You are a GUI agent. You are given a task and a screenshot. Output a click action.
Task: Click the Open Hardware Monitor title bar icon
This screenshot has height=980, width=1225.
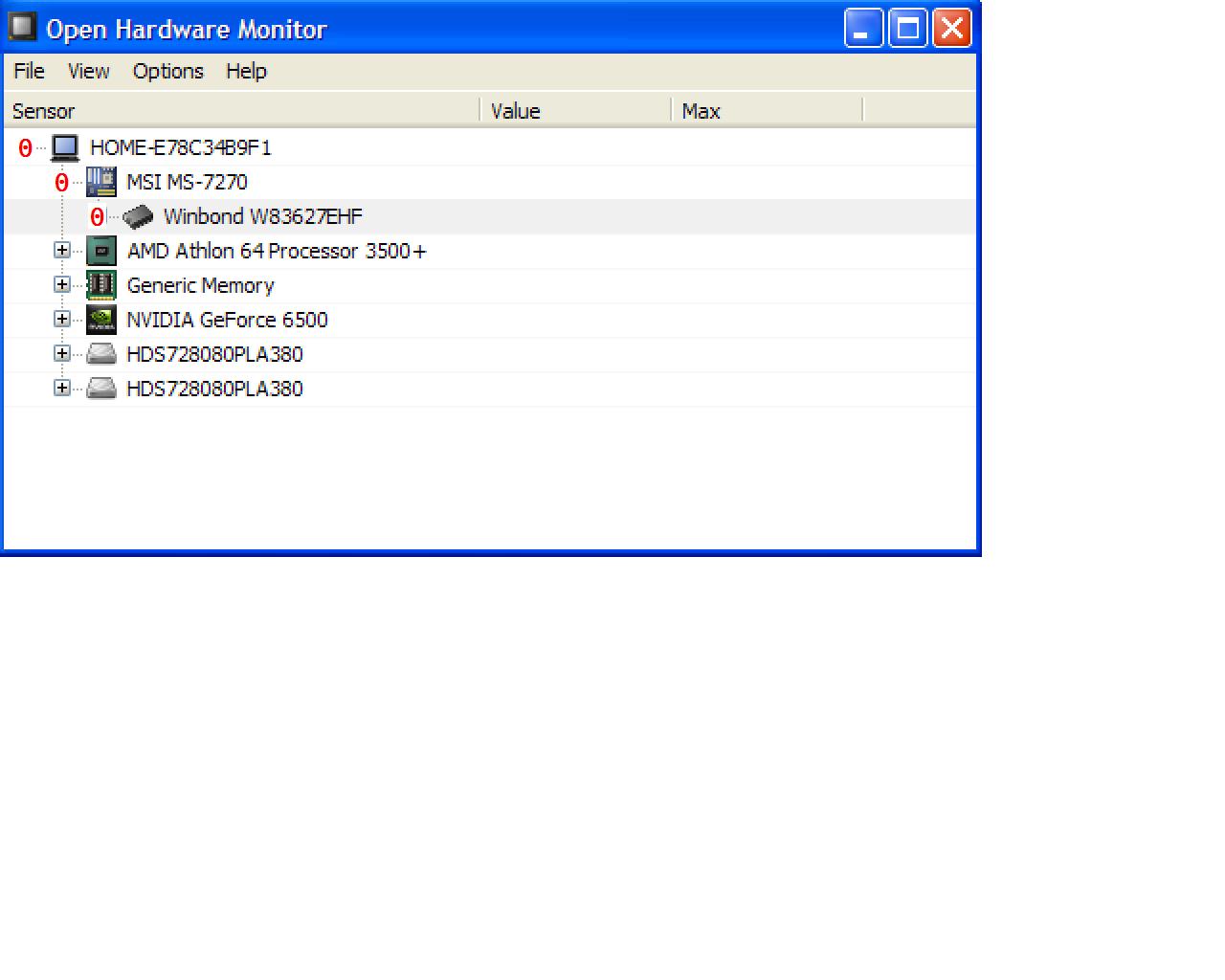[x=22, y=27]
